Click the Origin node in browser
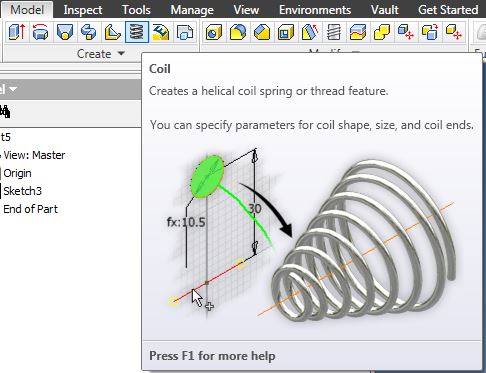 pyautogui.click(x=17, y=173)
